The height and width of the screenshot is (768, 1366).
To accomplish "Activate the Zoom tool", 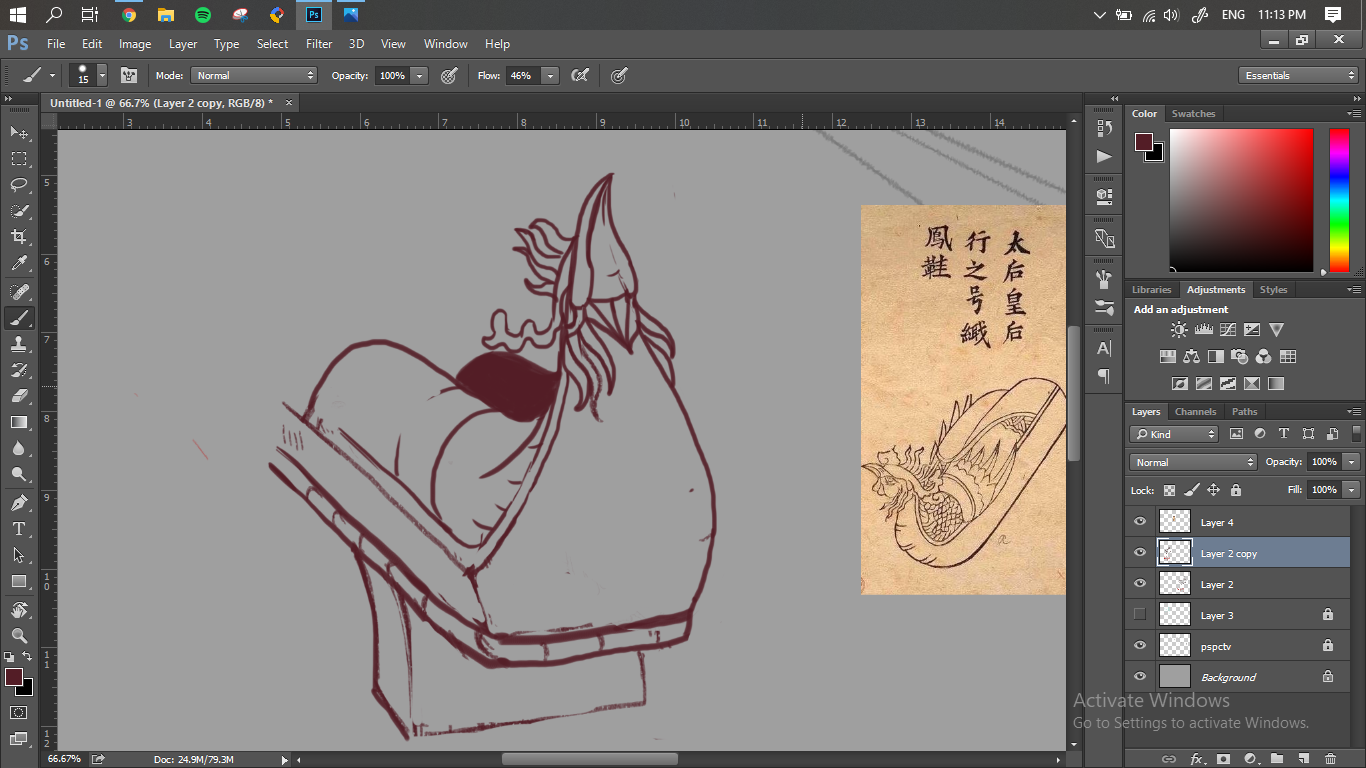I will click(19, 635).
